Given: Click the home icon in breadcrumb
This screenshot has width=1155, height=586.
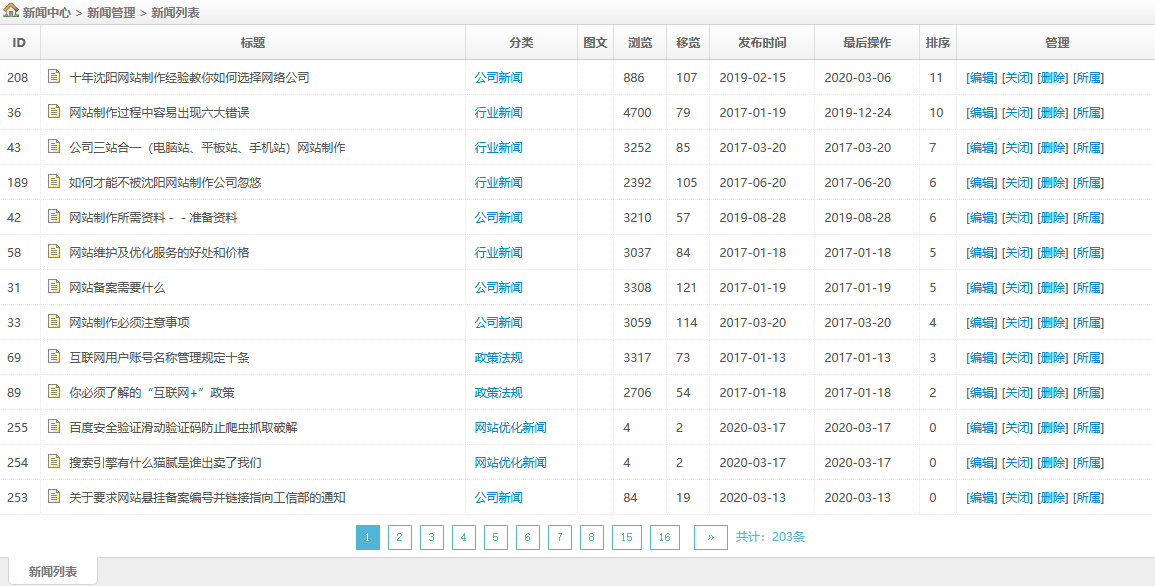Looking at the screenshot, I should pyautogui.click(x=11, y=12).
